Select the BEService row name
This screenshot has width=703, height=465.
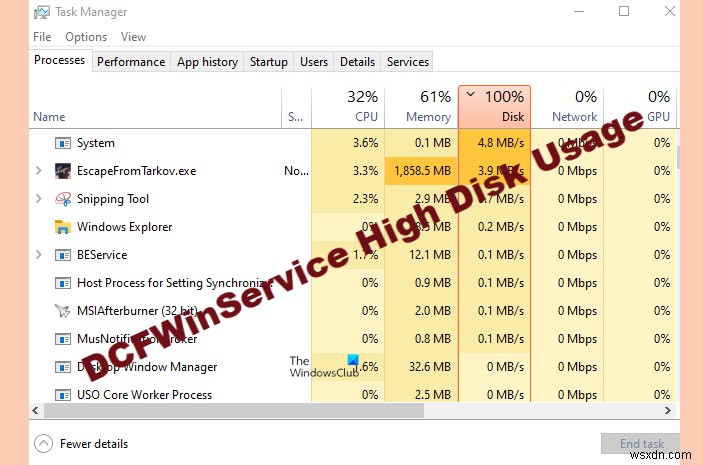coord(102,255)
